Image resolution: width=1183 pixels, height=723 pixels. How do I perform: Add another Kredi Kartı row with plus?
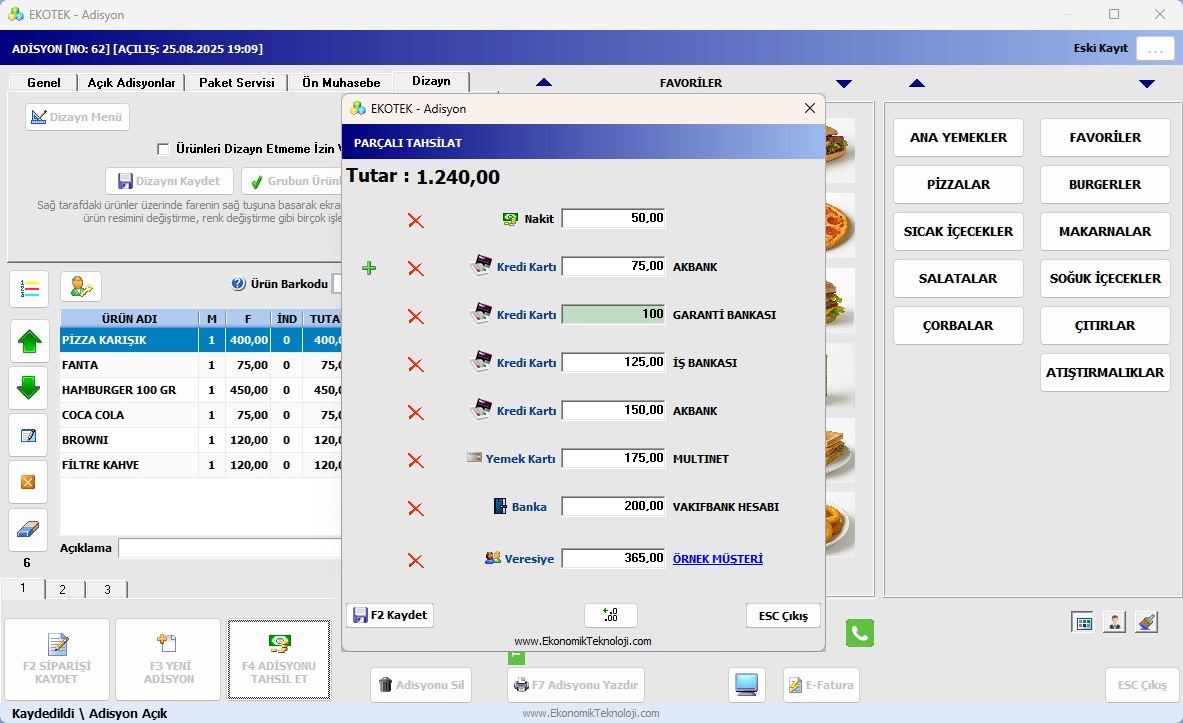369,268
